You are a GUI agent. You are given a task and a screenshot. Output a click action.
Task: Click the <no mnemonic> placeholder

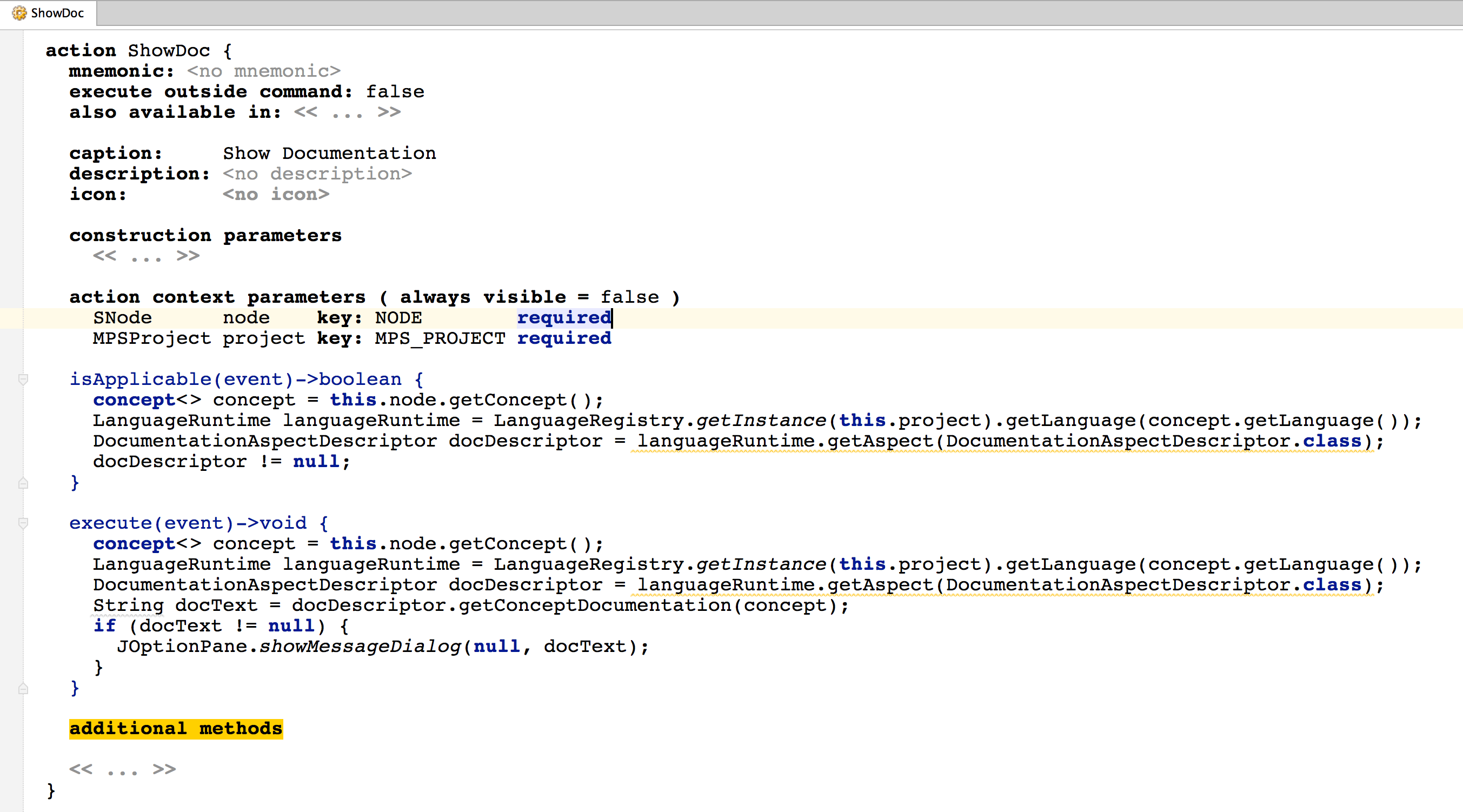point(263,71)
